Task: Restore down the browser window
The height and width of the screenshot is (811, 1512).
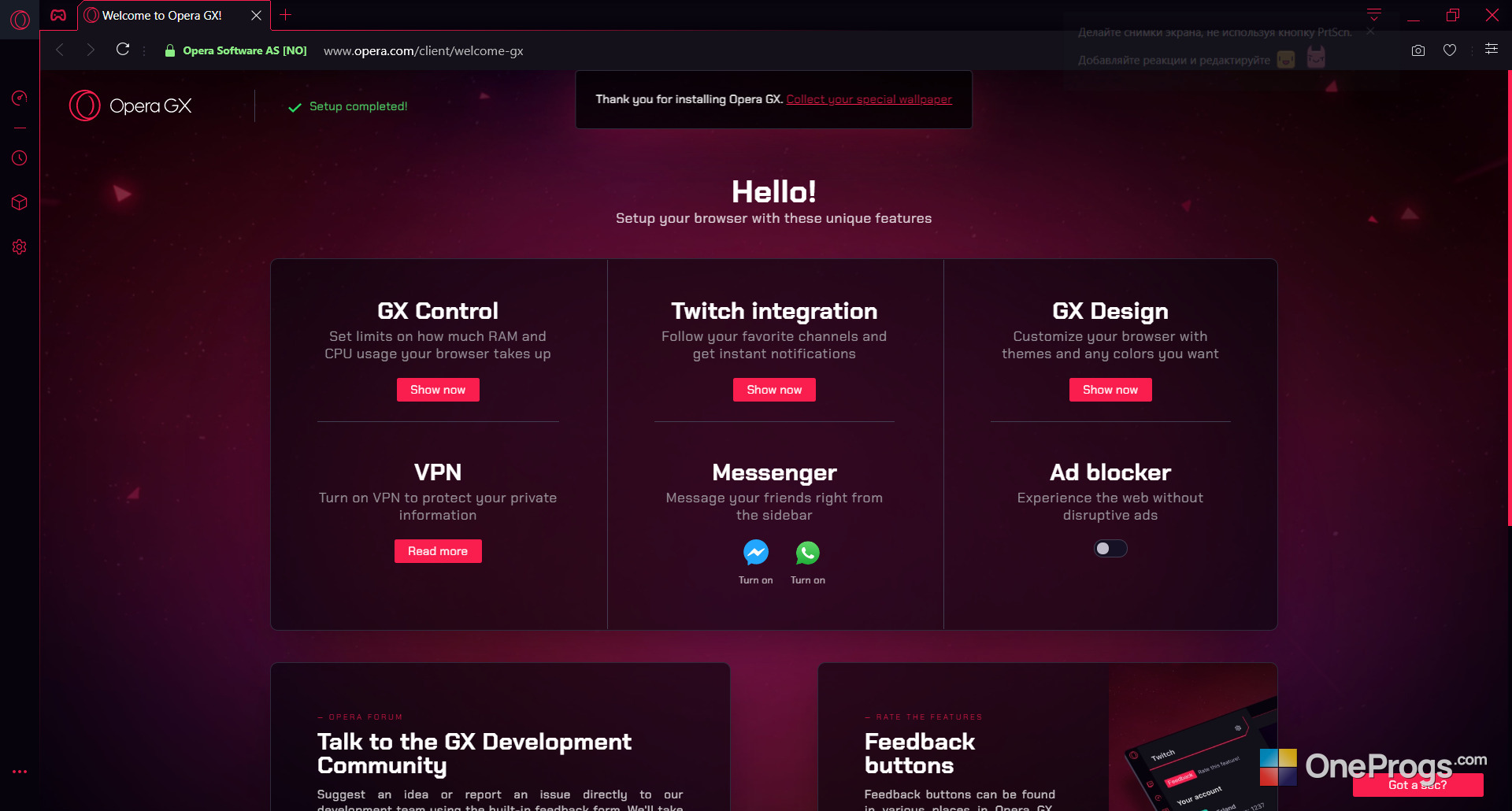Action: tap(1453, 15)
